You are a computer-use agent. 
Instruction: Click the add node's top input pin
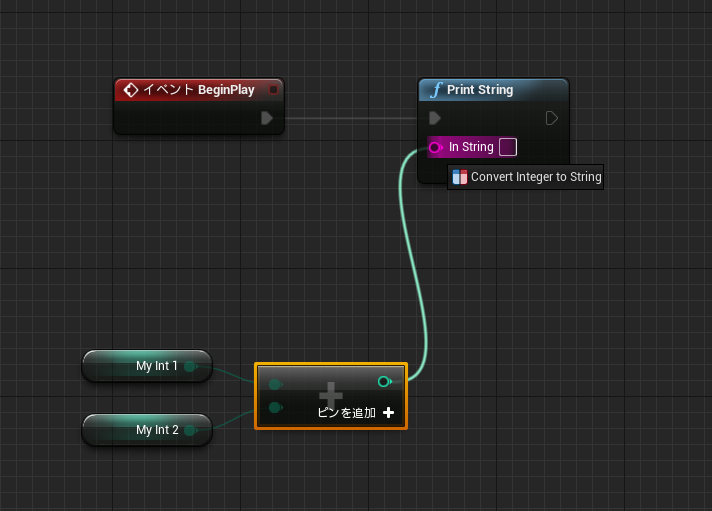tap(275, 385)
